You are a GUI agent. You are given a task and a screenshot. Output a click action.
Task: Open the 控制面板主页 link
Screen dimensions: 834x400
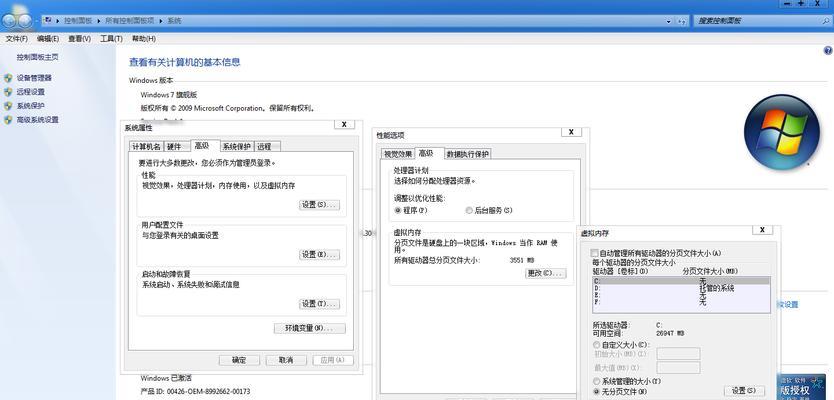37,57
